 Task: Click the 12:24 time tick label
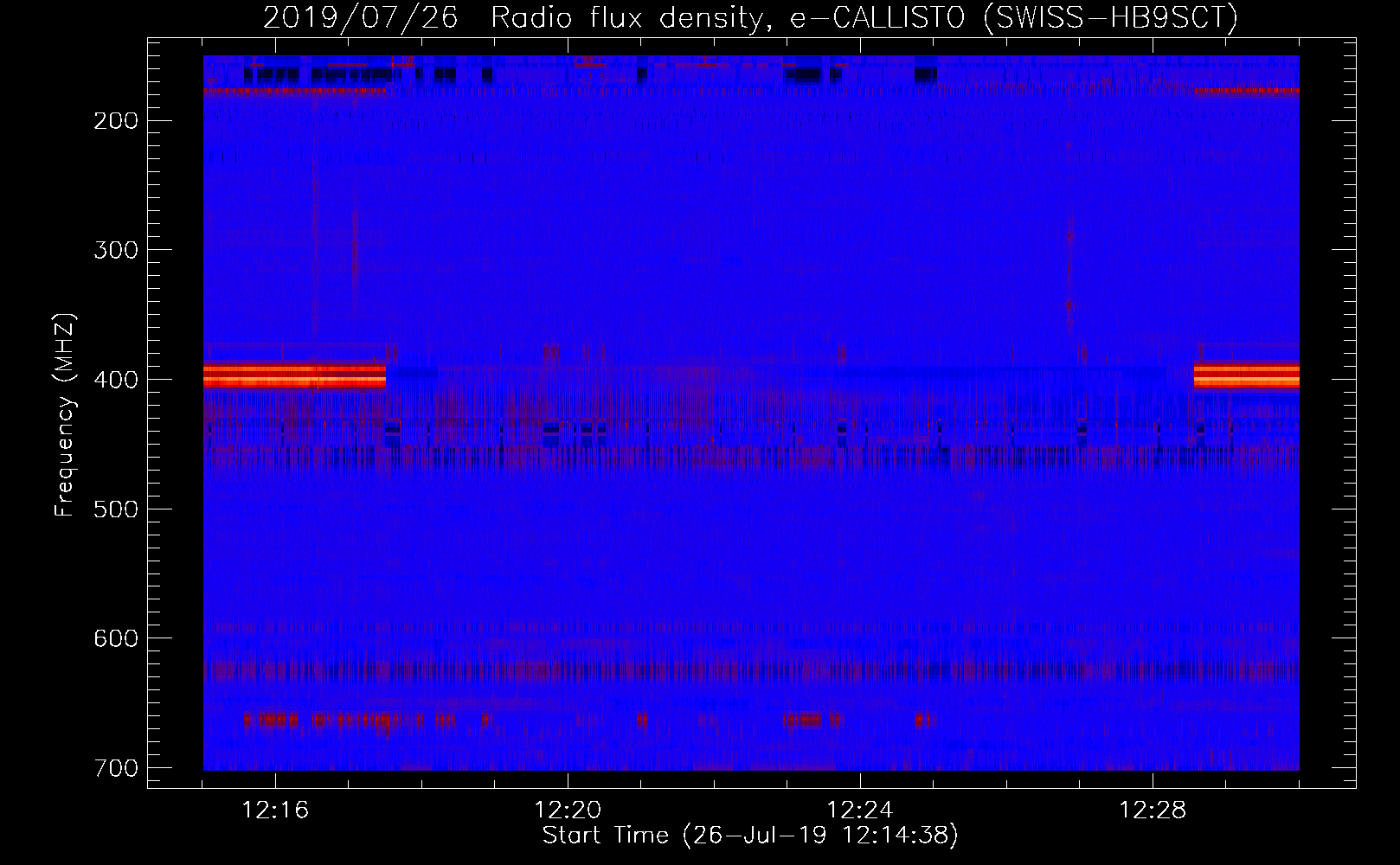tap(861, 811)
